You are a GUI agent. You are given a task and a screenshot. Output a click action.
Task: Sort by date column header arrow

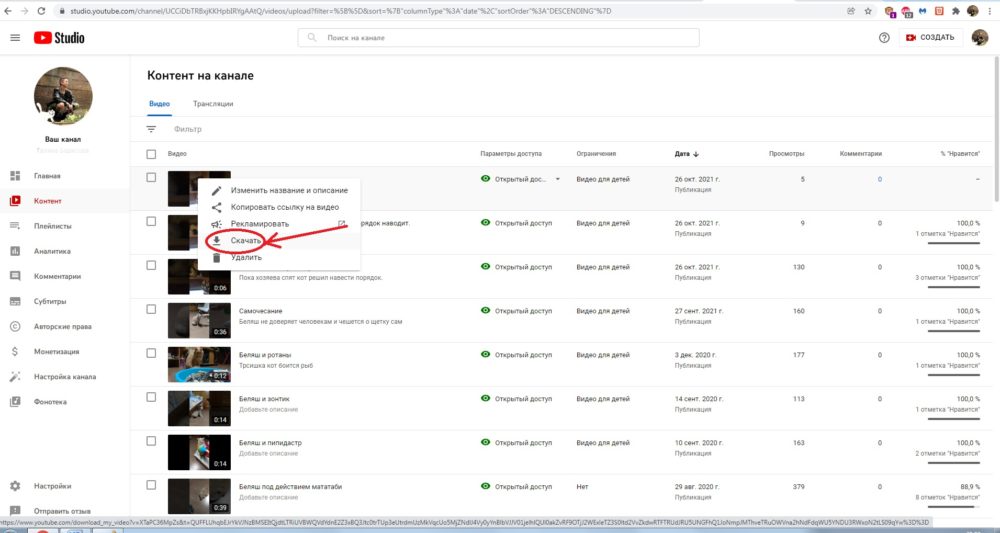click(695, 154)
